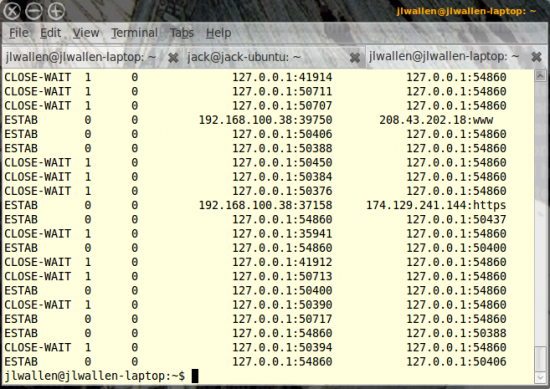Screen dimensions: 550x389
Task: Open the Edit menu
Action: (x=51, y=33)
